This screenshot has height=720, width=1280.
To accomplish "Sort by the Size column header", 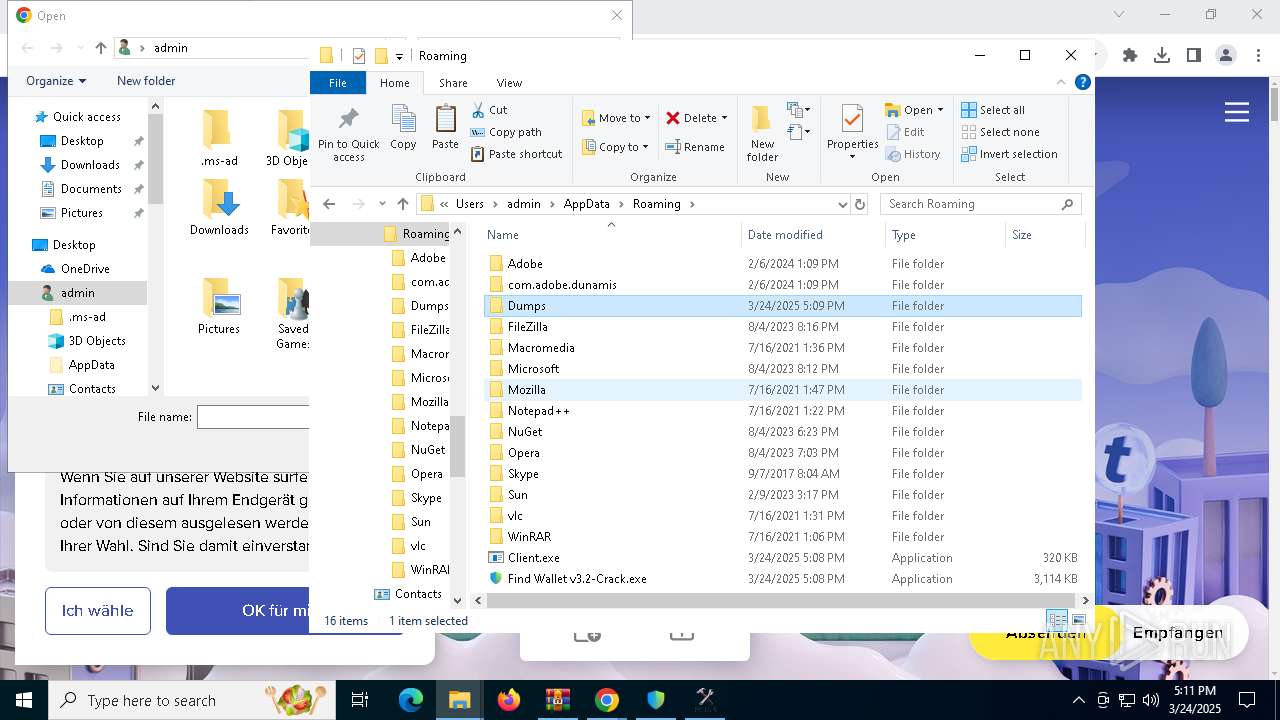I will [1022, 235].
